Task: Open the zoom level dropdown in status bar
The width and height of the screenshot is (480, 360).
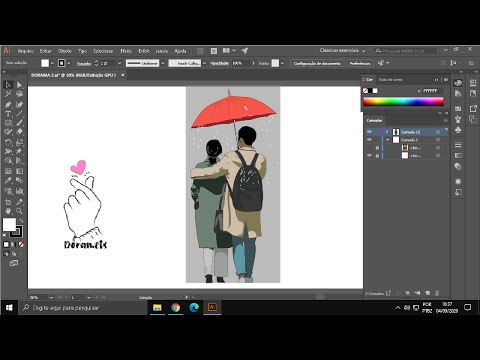Action: click(x=51, y=297)
